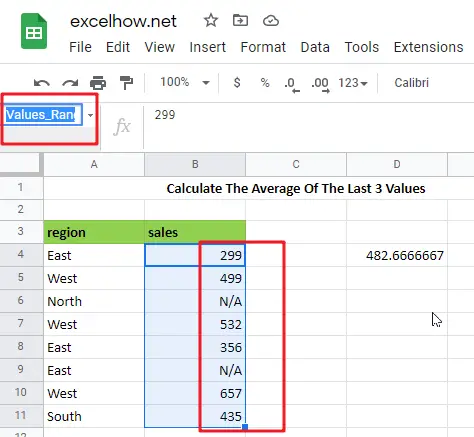Select the paint format tool

(126, 83)
